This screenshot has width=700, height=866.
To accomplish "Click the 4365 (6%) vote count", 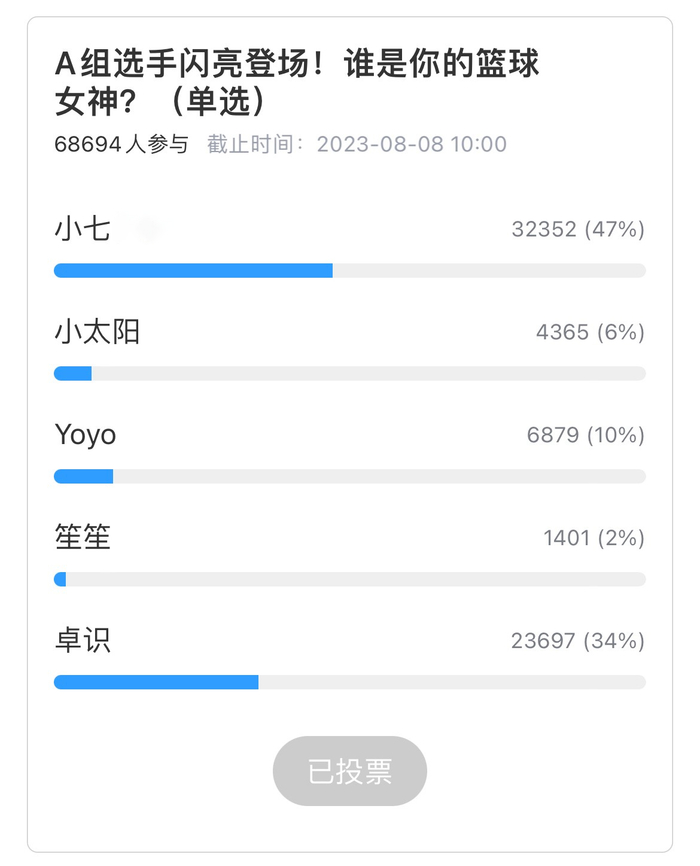I will (590, 332).
